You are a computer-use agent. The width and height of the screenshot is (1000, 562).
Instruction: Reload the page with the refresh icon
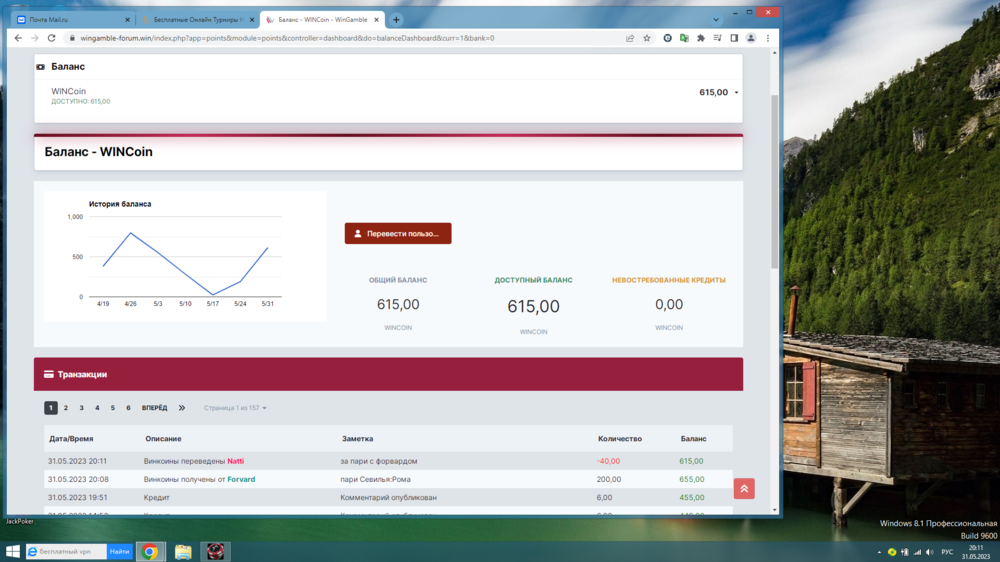tap(52, 38)
